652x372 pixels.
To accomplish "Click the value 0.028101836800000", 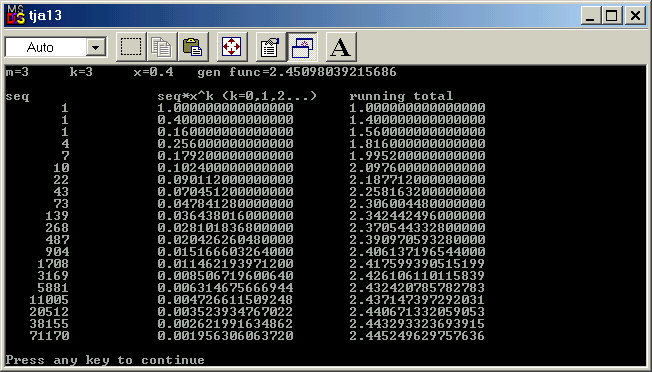I will [225, 228].
